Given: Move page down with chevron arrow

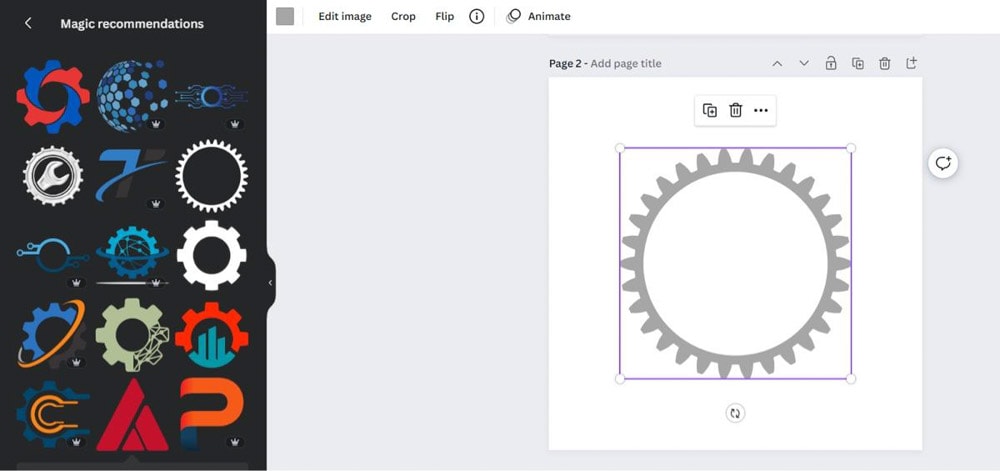Looking at the screenshot, I should coord(804,63).
